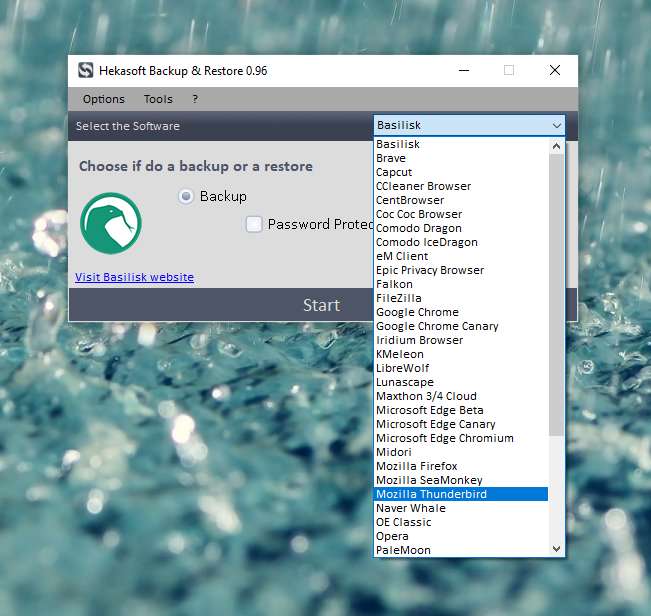Minimize the Hekasoft window

tap(464, 71)
